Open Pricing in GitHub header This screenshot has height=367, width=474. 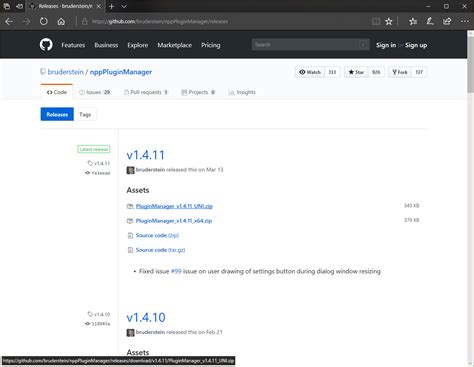point(210,45)
